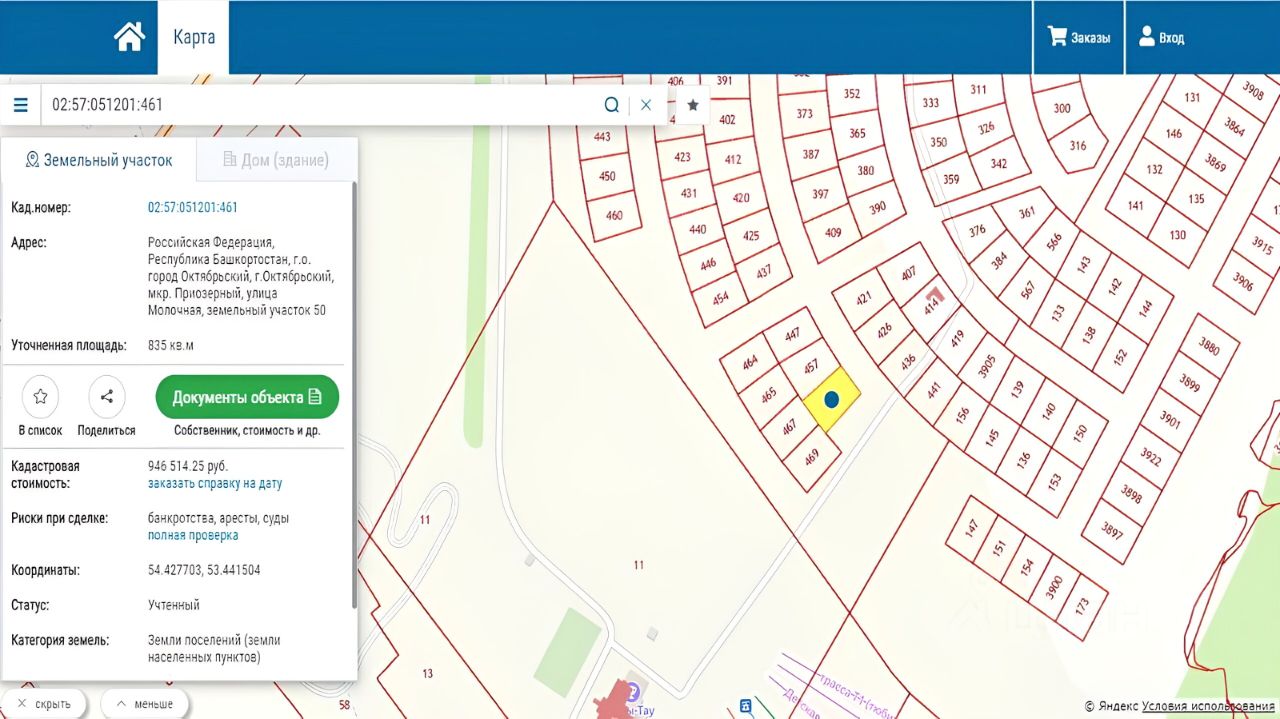Image resolution: width=1280 pixels, height=719 pixels.
Task: Select the Земельный участок tab
Action: tap(99, 160)
